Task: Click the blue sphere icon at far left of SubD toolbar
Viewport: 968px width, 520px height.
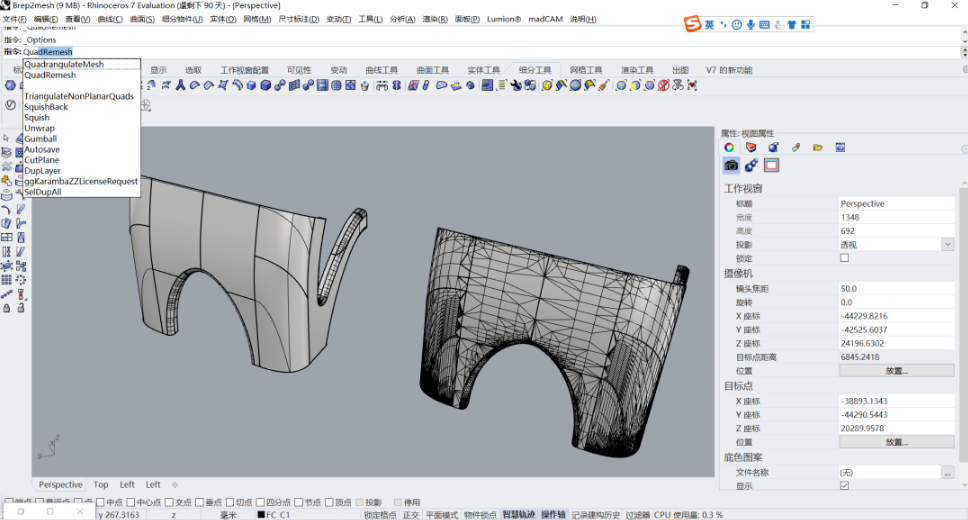Action: [10, 85]
